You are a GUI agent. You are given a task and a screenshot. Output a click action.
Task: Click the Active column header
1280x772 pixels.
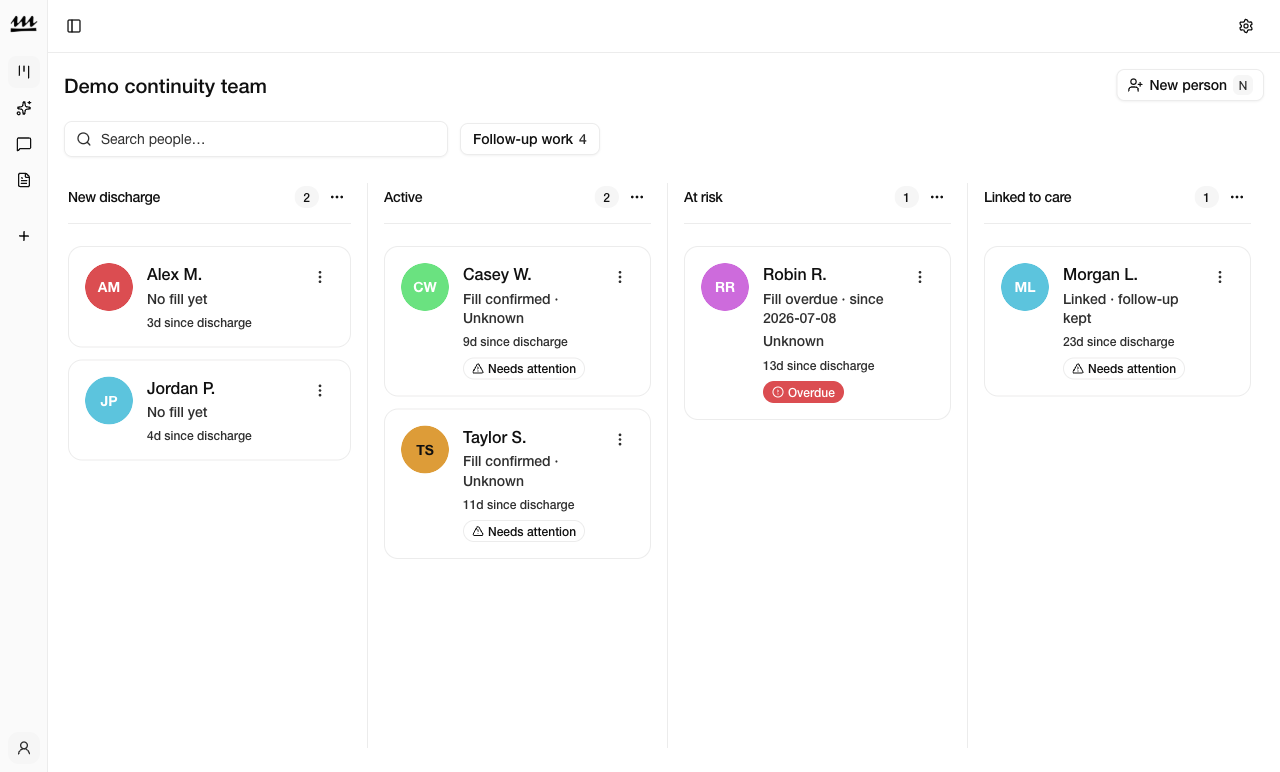pyautogui.click(x=403, y=197)
